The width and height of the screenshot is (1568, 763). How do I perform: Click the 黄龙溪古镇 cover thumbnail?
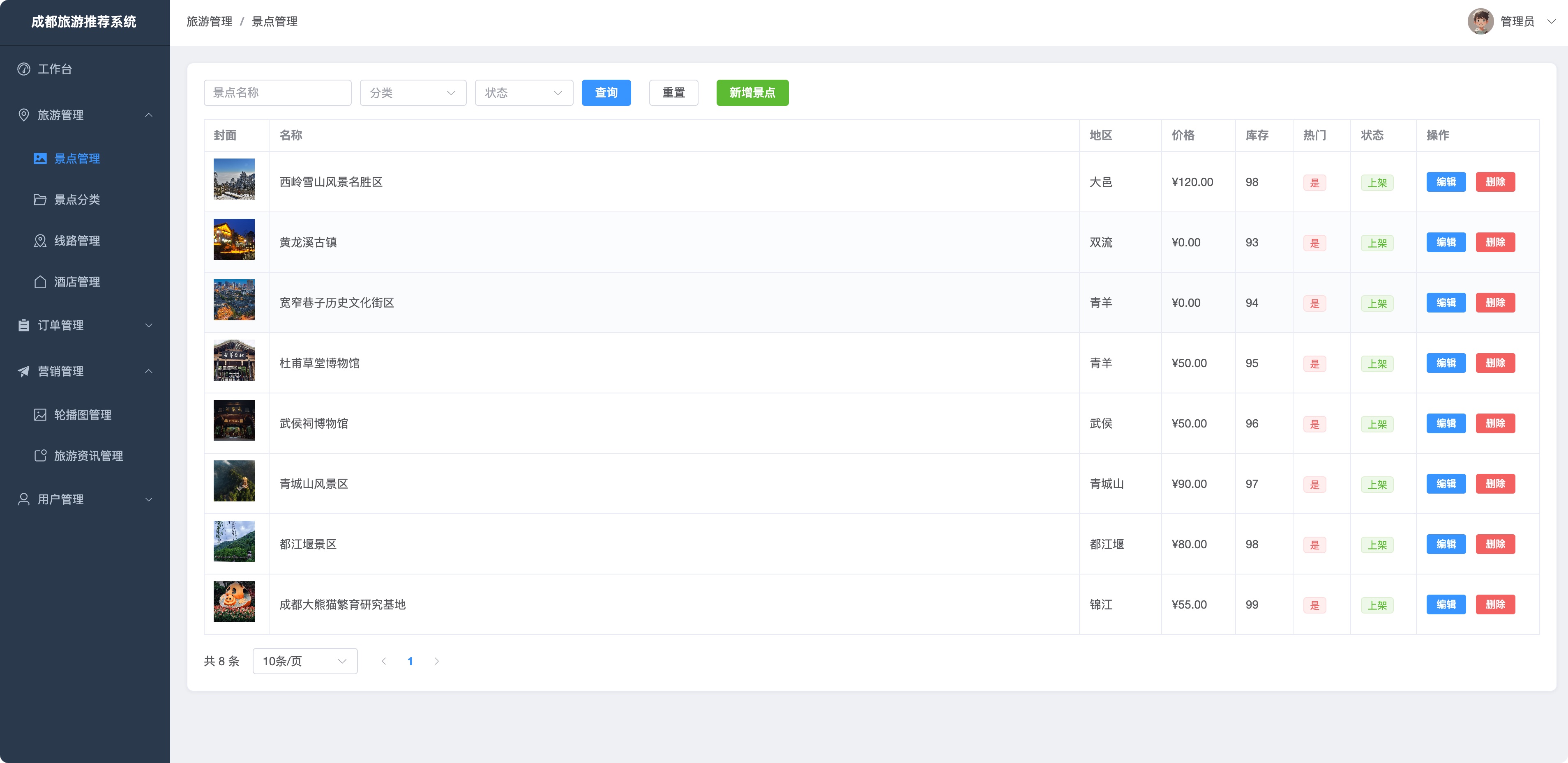pos(234,239)
